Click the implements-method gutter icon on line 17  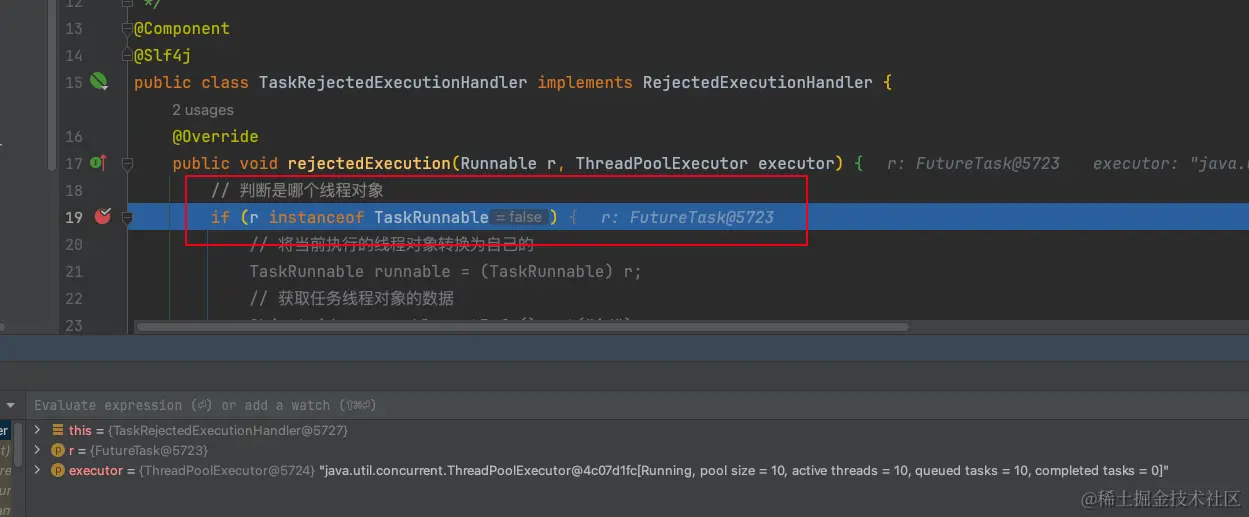[x=98, y=162]
